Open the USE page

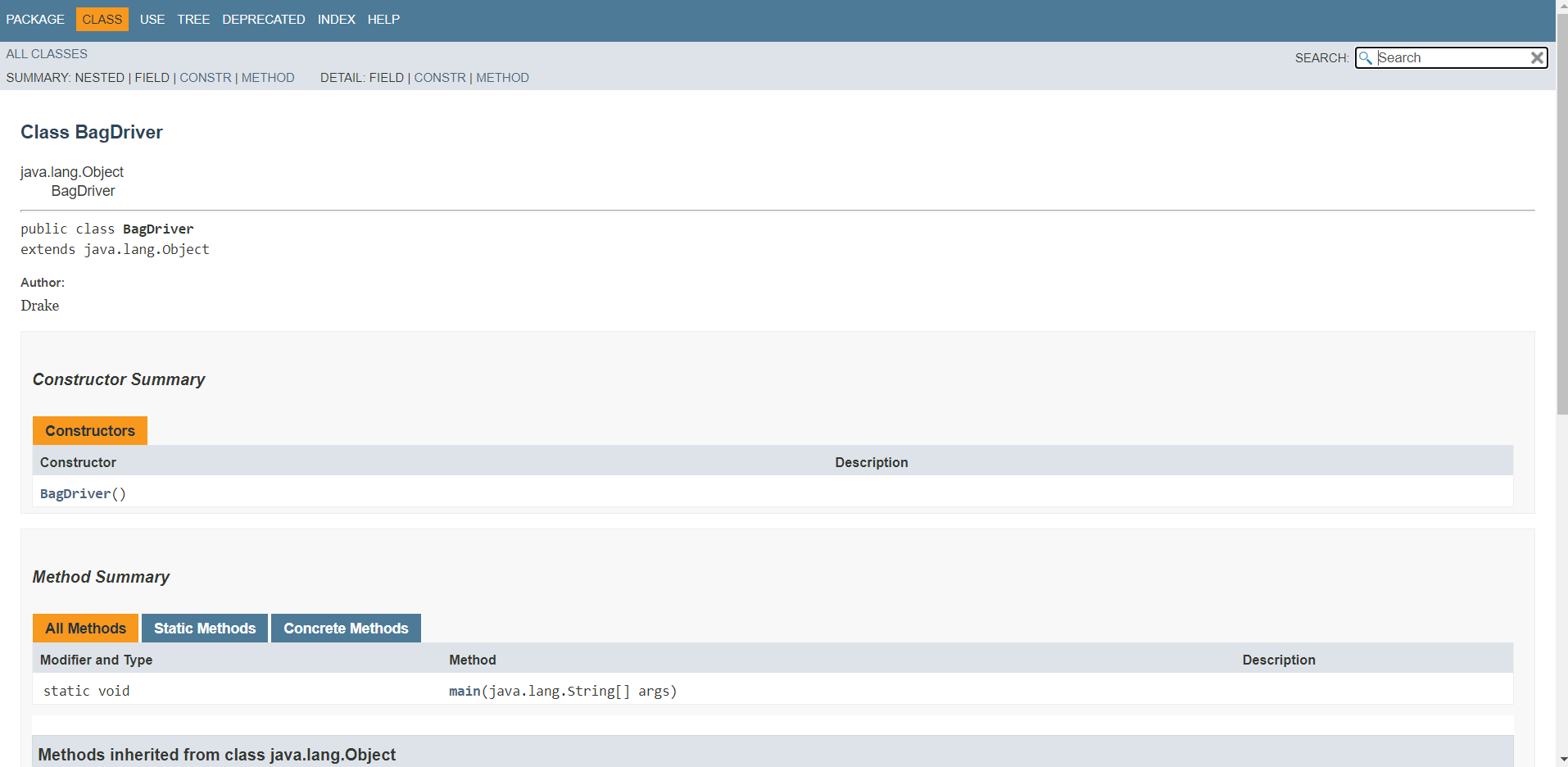point(152,19)
